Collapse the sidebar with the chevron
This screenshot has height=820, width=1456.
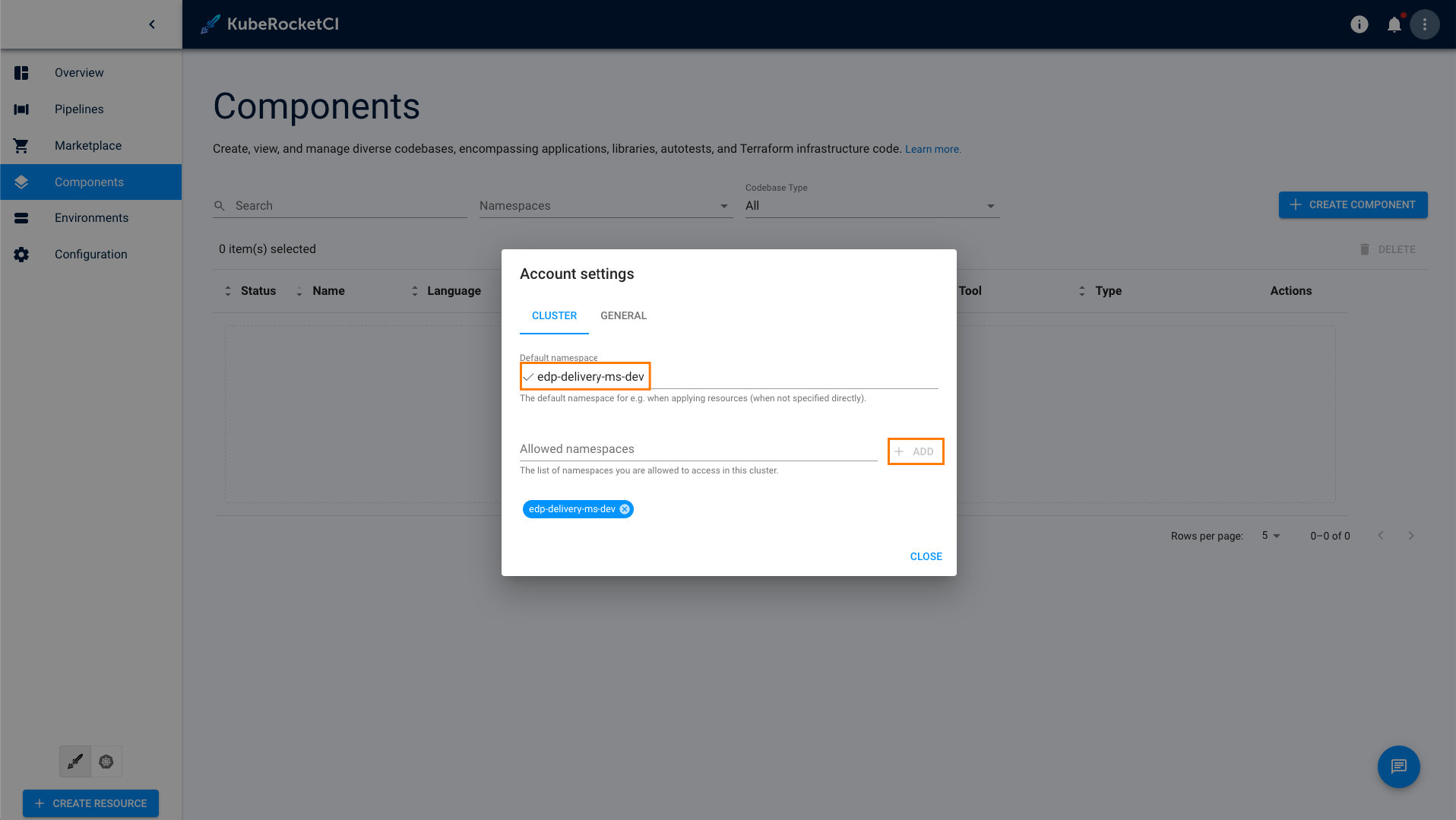pyautogui.click(x=152, y=24)
